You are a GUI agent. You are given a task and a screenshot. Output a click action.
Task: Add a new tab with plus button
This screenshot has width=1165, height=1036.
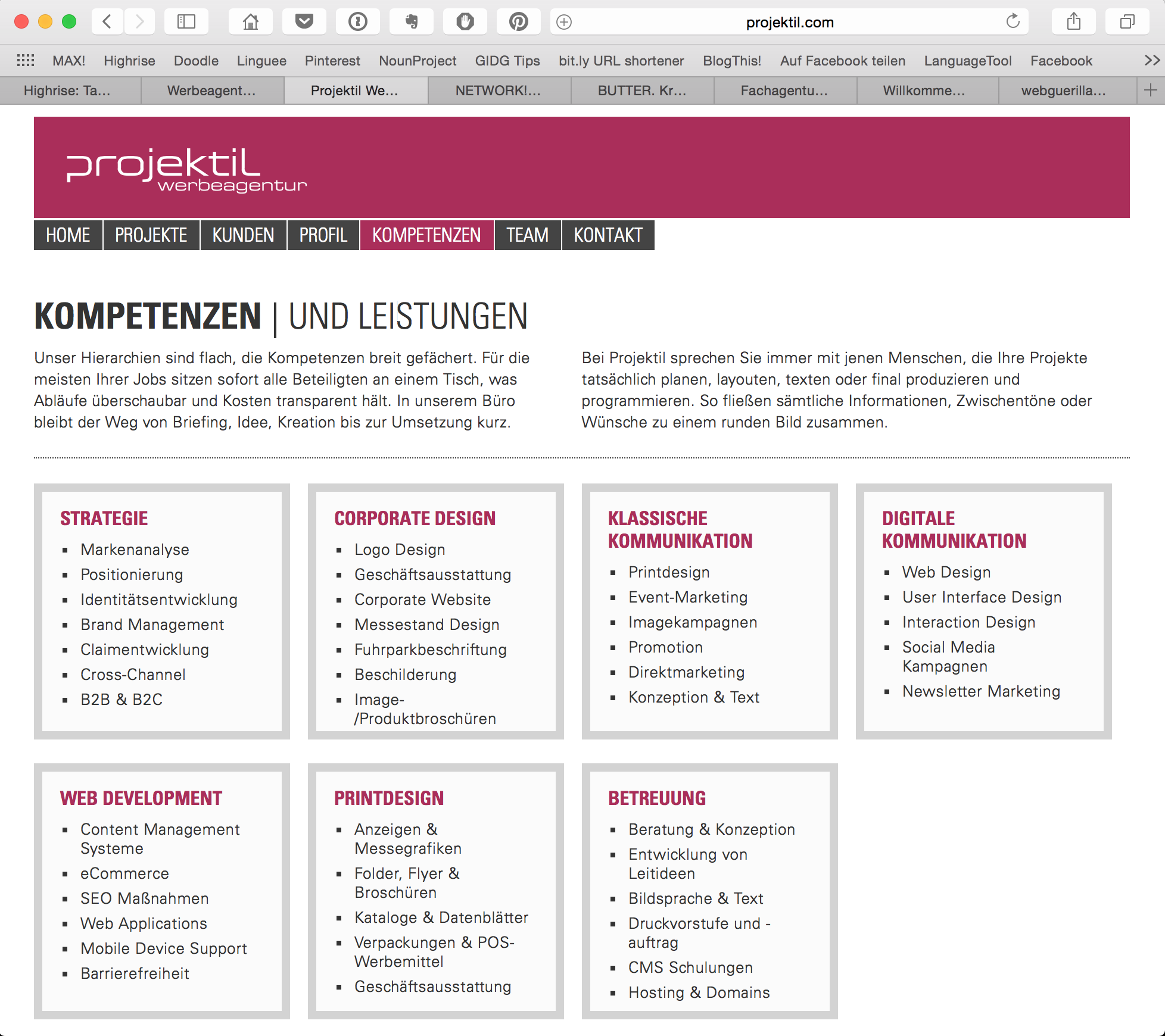1151,91
